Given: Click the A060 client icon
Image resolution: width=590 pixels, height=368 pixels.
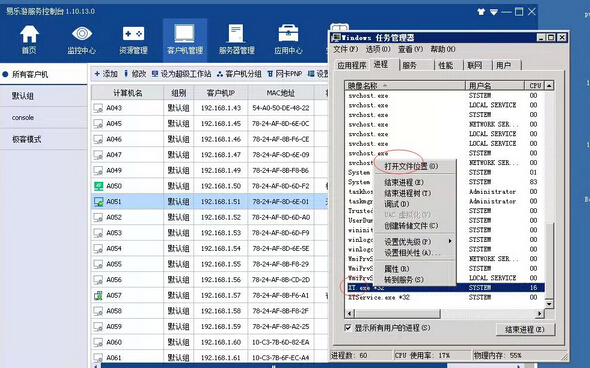Looking at the screenshot, I should pos(98,342).
